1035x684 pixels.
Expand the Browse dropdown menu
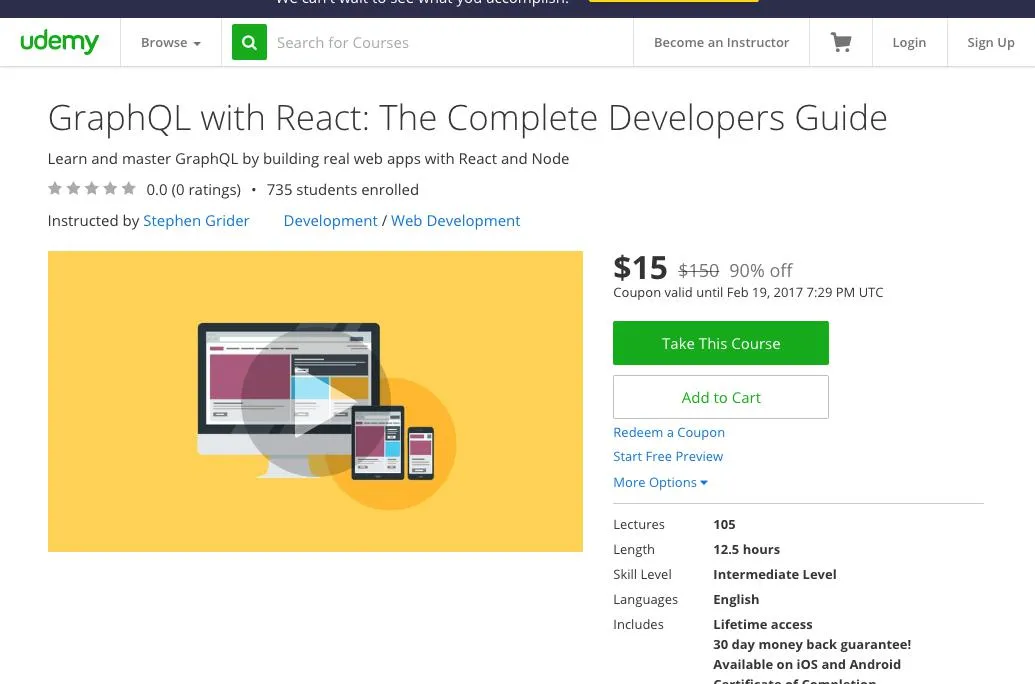(x=170, y=43)
